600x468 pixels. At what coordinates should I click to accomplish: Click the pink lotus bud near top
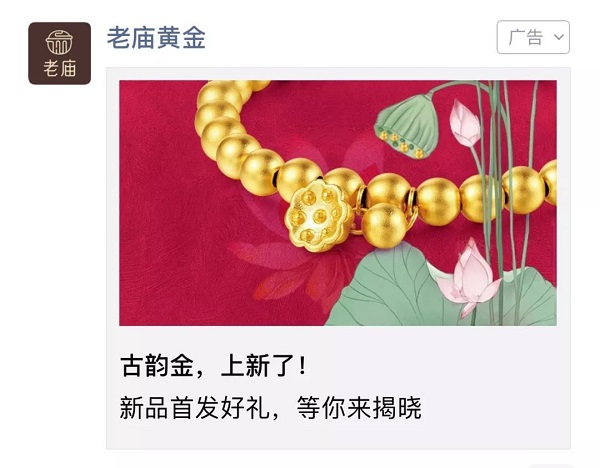(x=464, y=122)
